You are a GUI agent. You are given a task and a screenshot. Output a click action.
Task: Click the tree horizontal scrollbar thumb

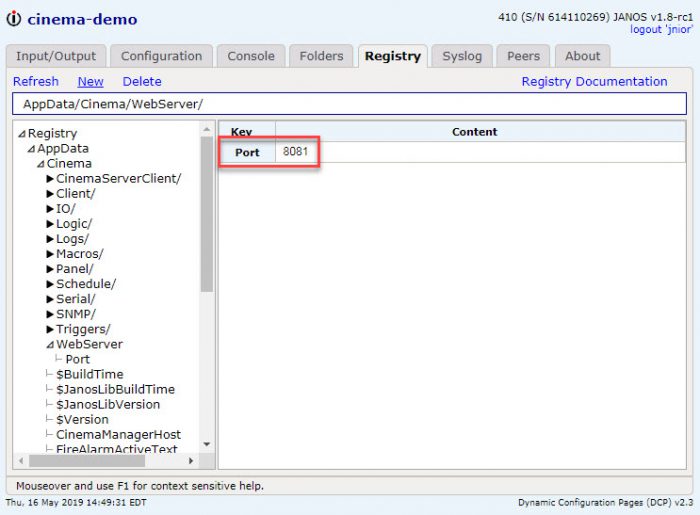coord(87,461)
